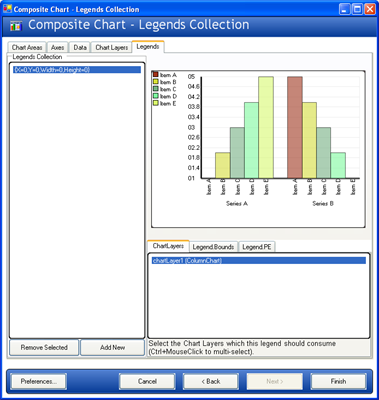Screen dimensions: 379x400
Task: Open the Legend.Bounds sub-tab
Action: (x=213, y=247)
